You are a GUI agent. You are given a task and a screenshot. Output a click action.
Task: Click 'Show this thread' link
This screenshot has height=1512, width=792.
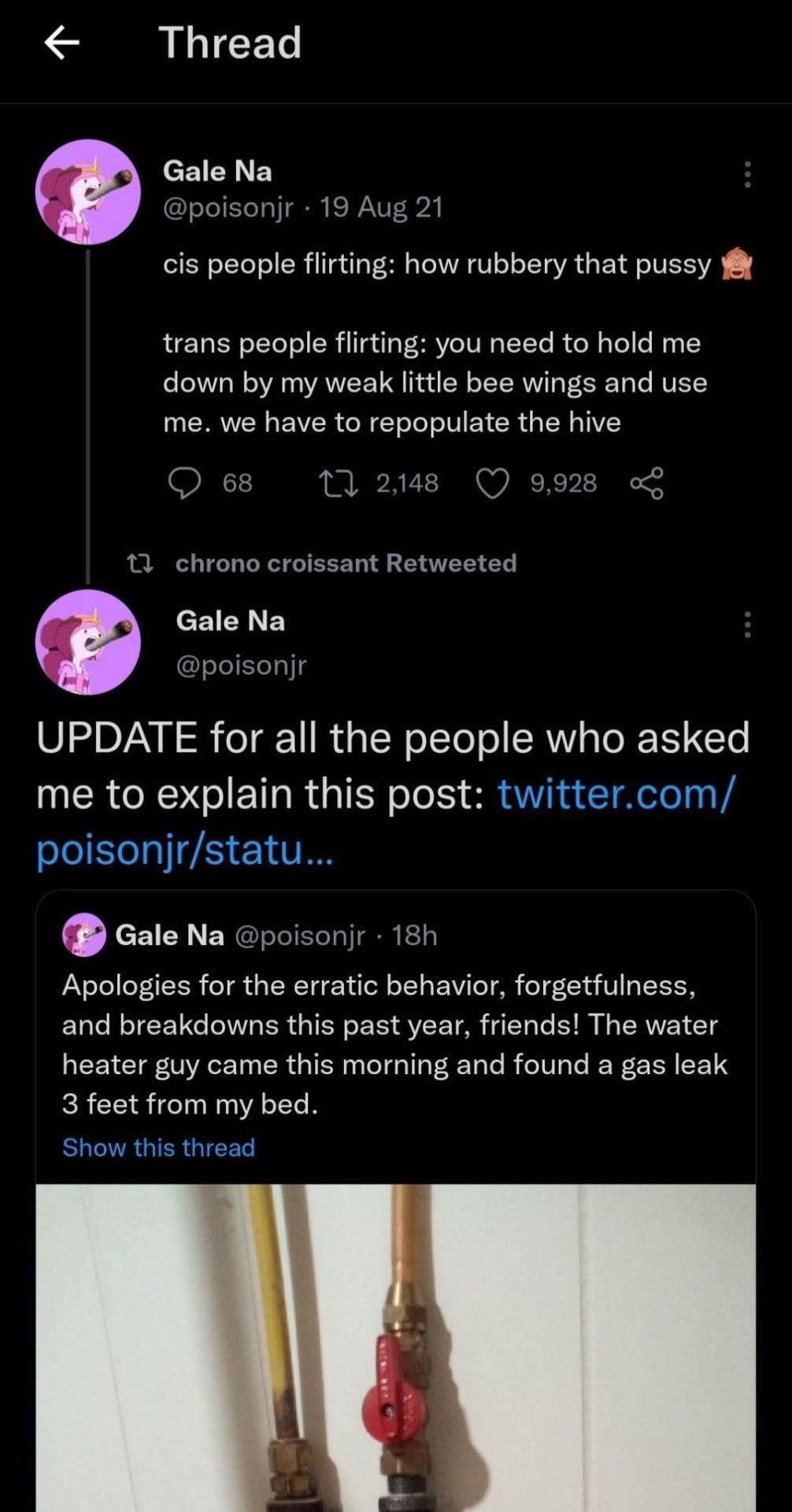coord(159,1147)
